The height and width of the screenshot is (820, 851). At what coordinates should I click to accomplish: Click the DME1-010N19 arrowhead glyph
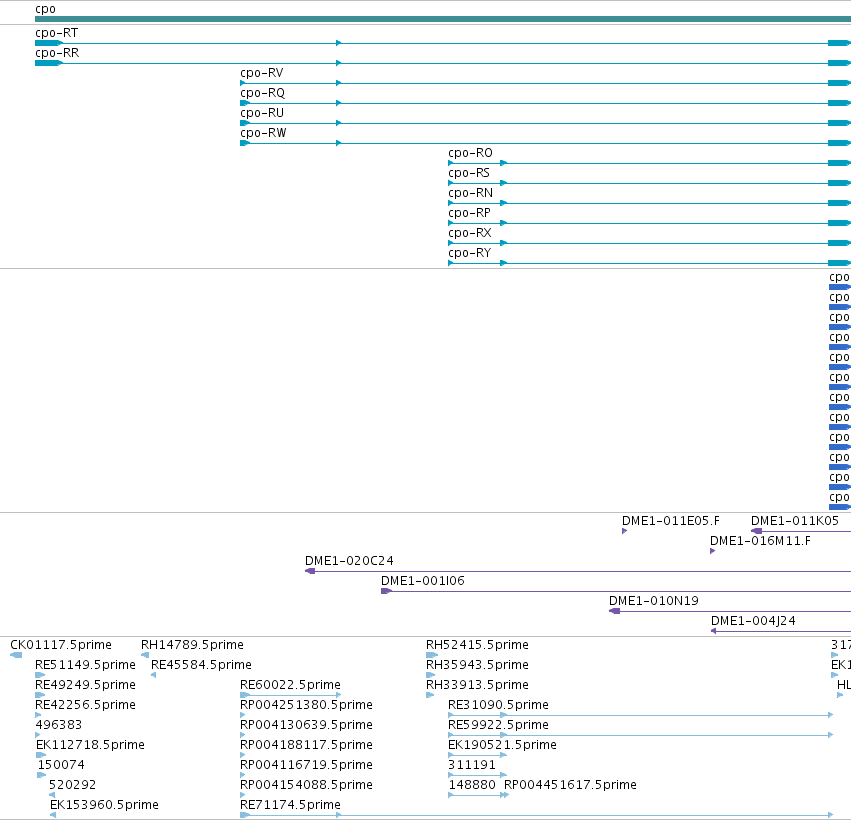[x=614, y=611]
